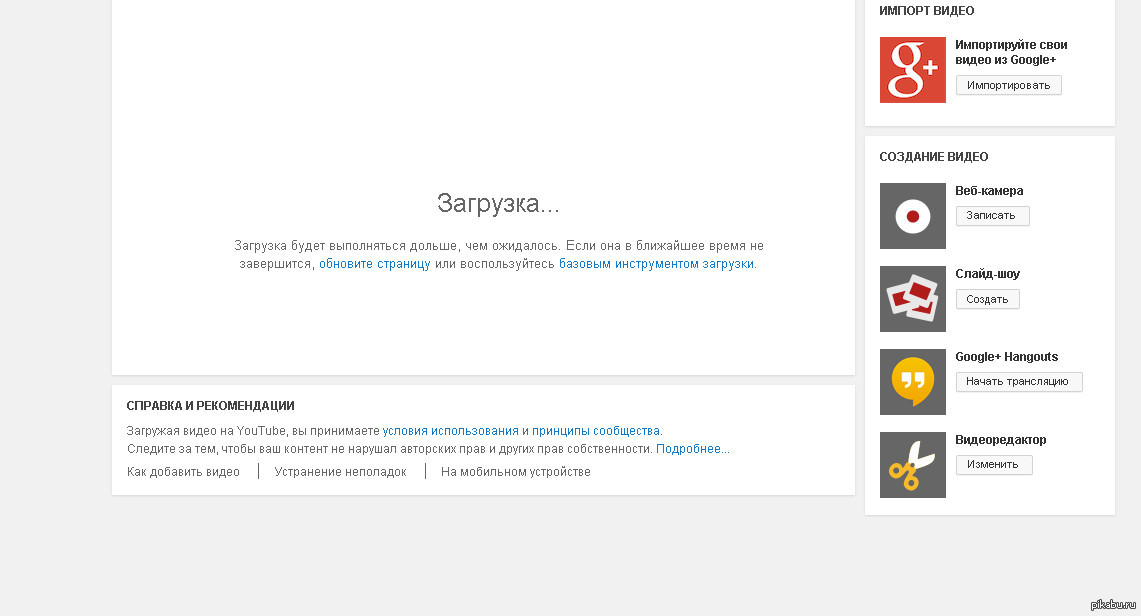Click the slideshow photos icon
The image size is (1141, 616).
click(x=912, y=299)
